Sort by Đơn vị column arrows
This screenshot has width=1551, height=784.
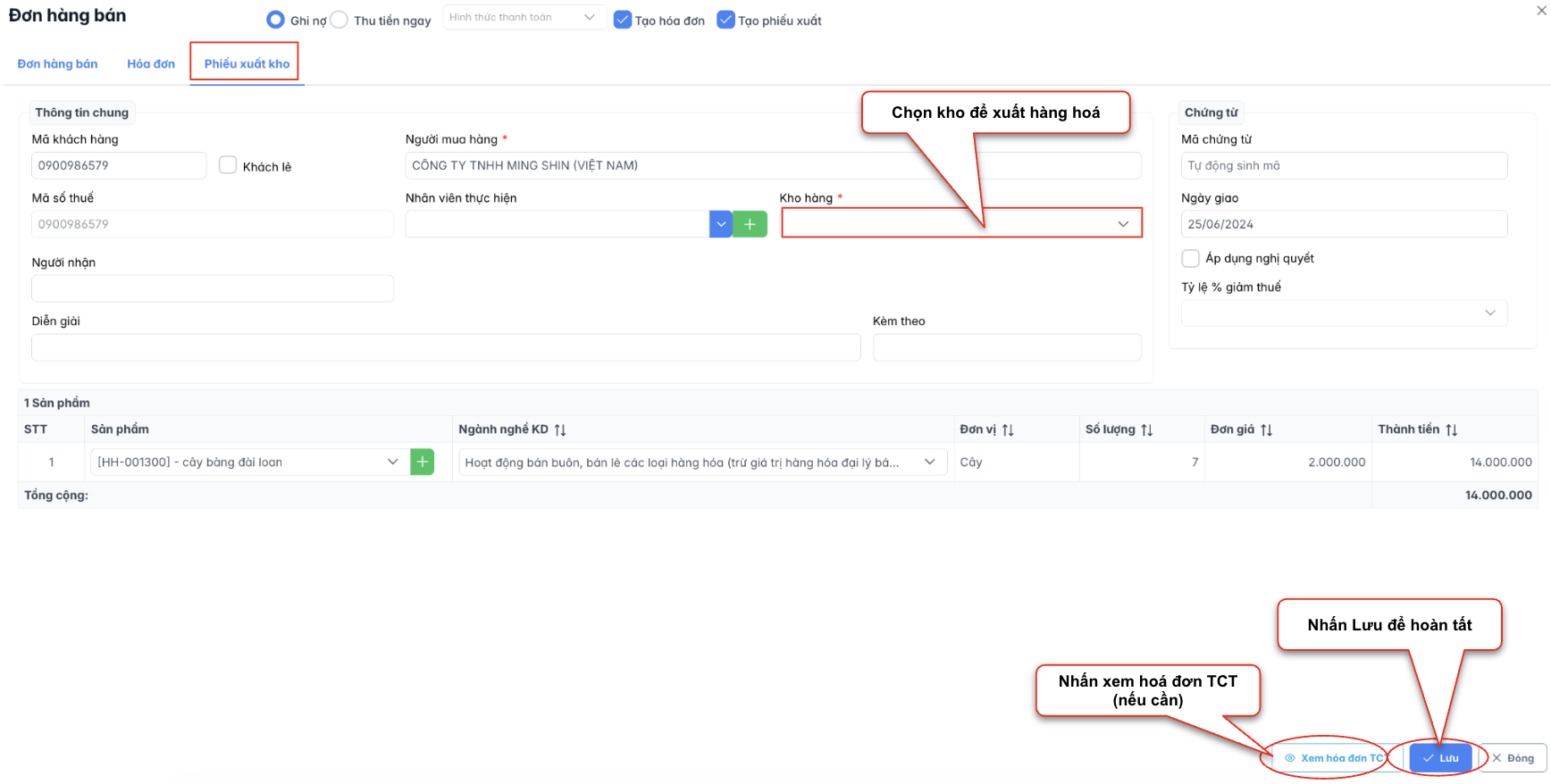[x=1008, y=430]
